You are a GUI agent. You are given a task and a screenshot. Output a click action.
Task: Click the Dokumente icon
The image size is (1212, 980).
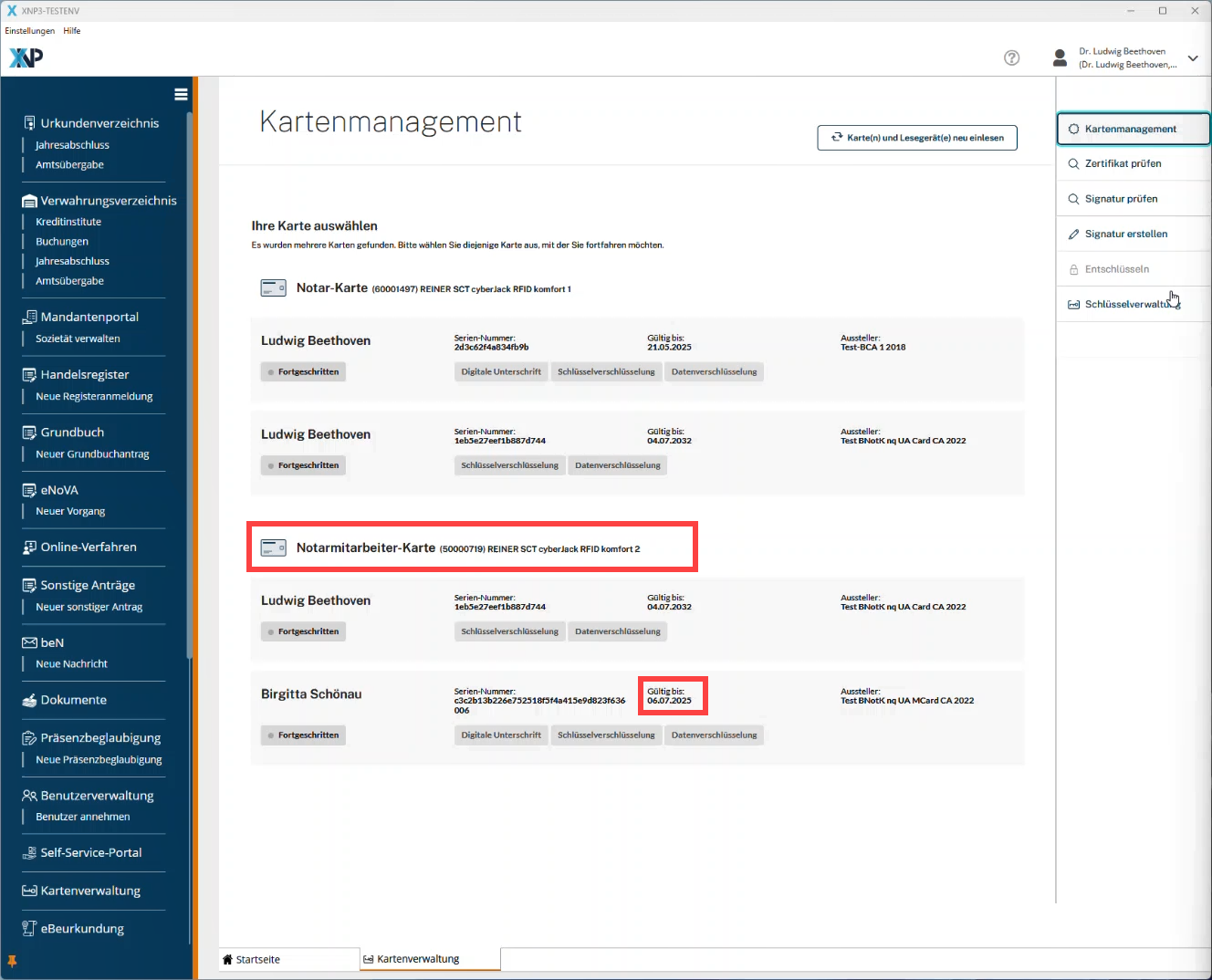click(29, 700)
